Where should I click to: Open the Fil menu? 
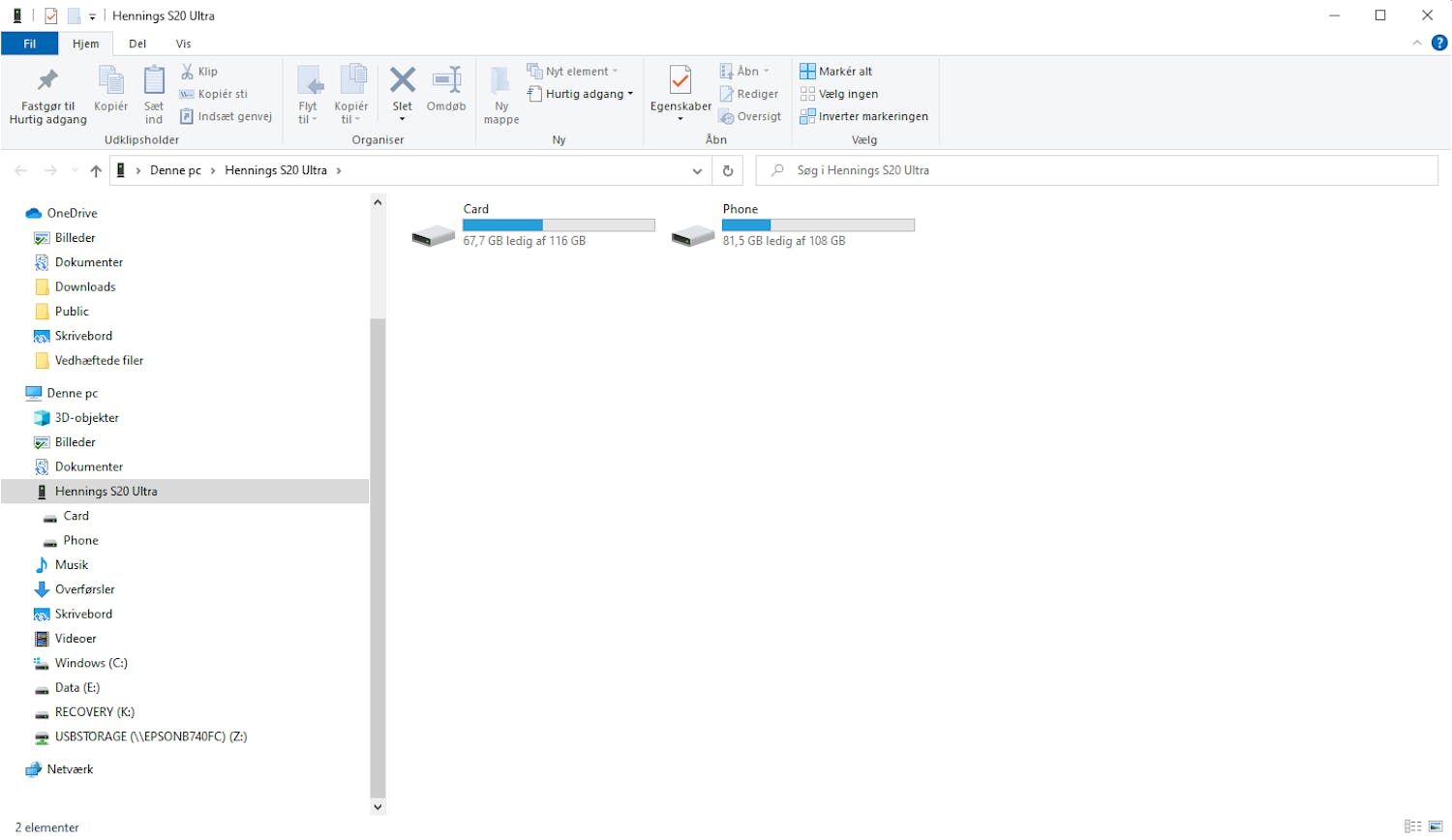(x=30, y=44)
